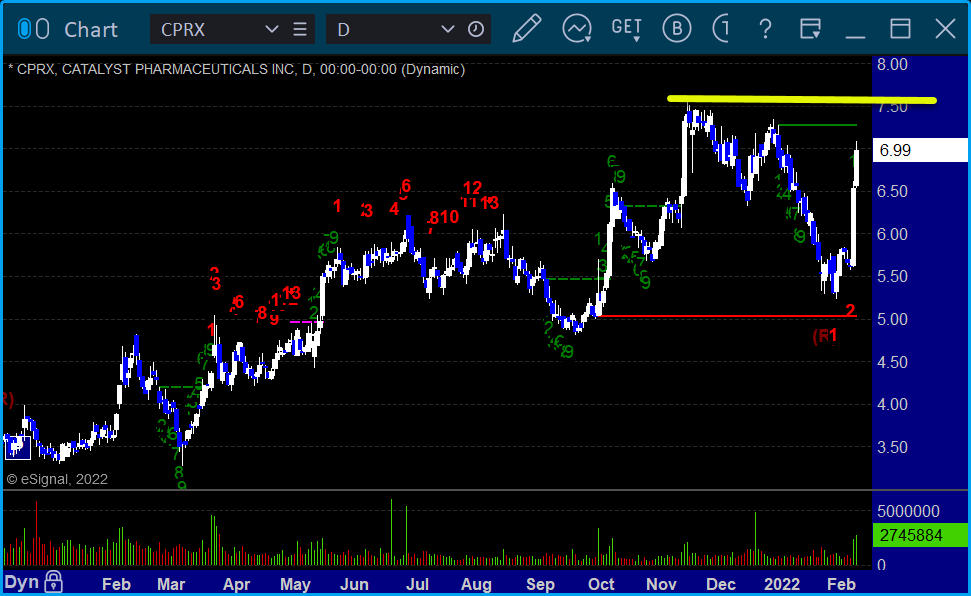Click the clock icon next to interval
Screen dimensions: 971x596
(476, 29)
